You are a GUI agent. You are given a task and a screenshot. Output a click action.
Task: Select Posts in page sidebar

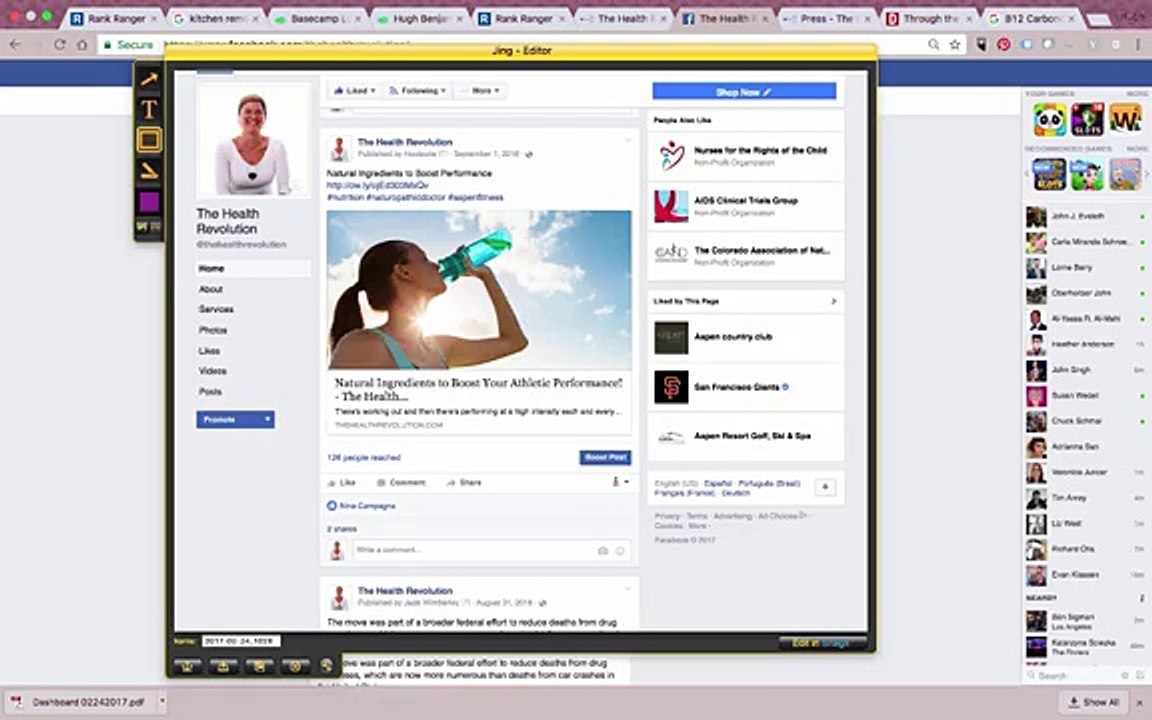coord(210,392)
